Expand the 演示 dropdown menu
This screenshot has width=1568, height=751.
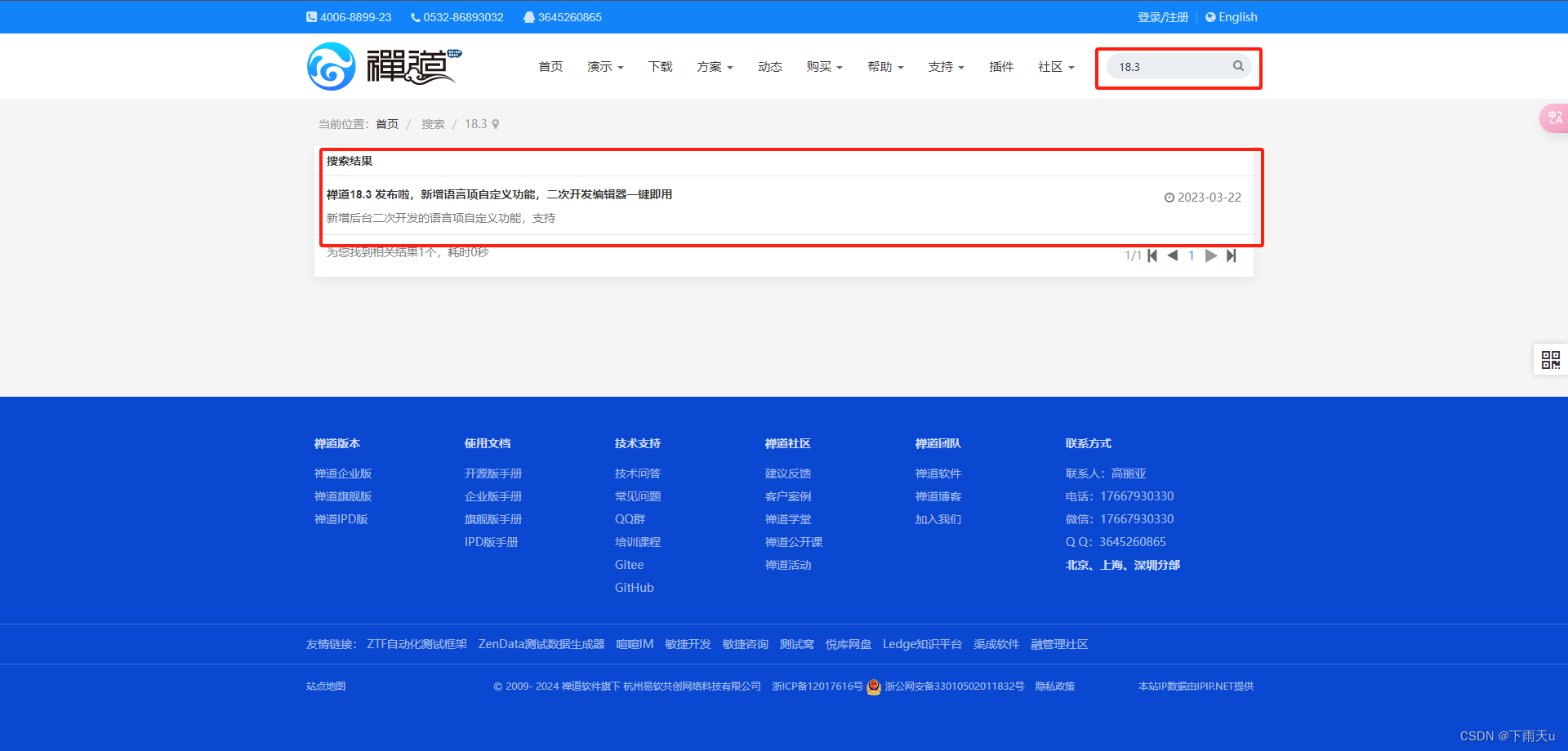click(x=605, y=67)
